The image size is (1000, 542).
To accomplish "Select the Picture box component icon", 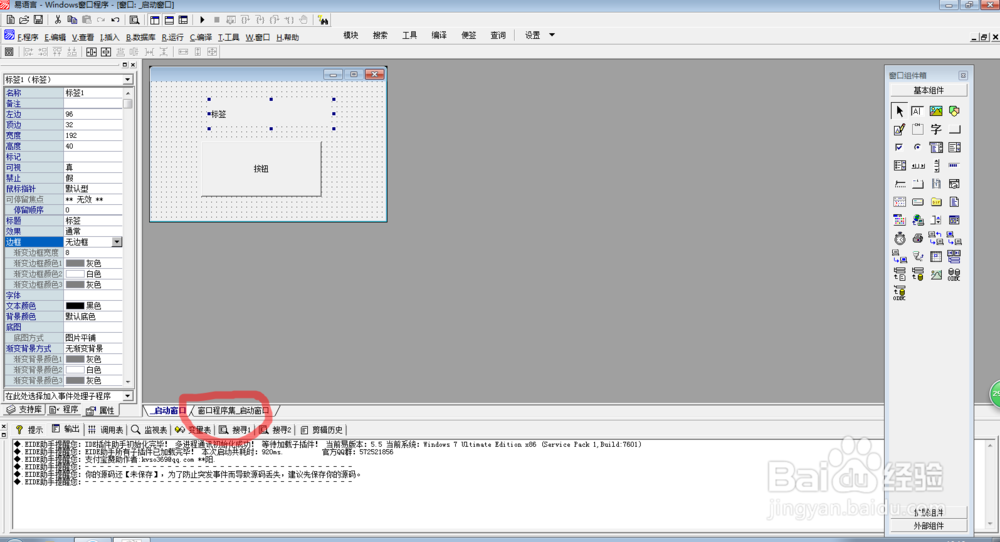I will tap(936, 111).
